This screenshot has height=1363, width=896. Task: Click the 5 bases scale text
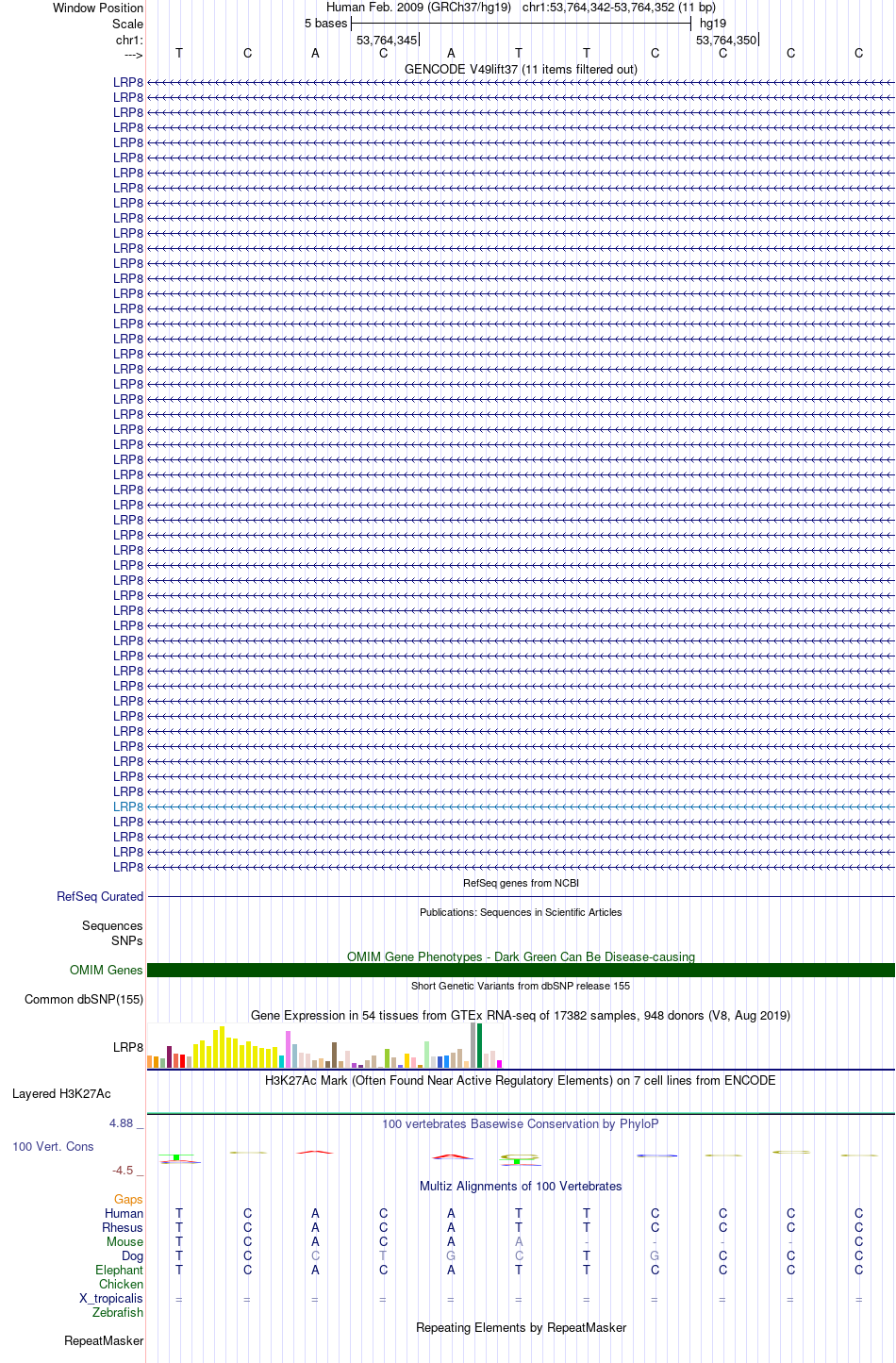(326, 24)
